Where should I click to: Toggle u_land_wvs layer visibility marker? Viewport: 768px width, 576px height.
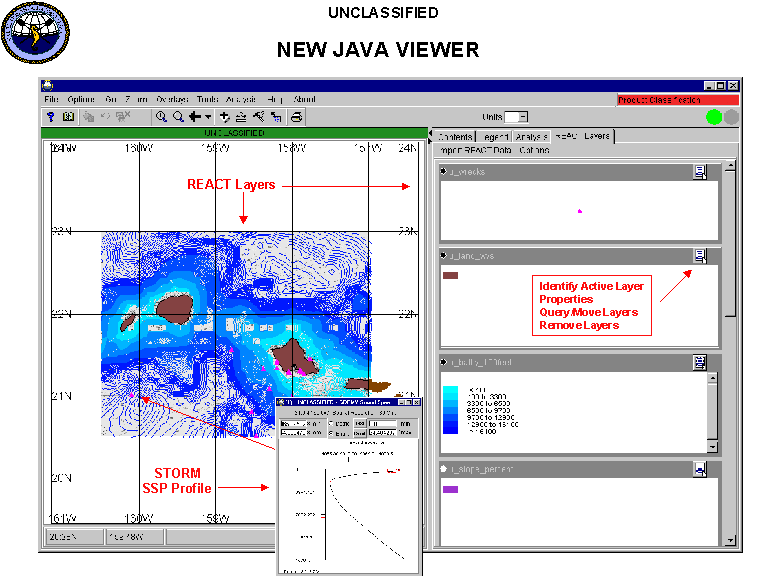(x=443, y=257)
